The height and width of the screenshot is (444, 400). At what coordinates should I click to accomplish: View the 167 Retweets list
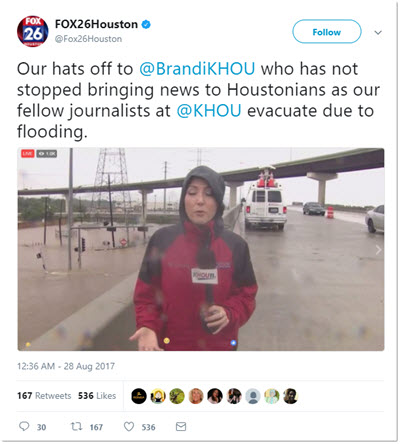point(44,396)
